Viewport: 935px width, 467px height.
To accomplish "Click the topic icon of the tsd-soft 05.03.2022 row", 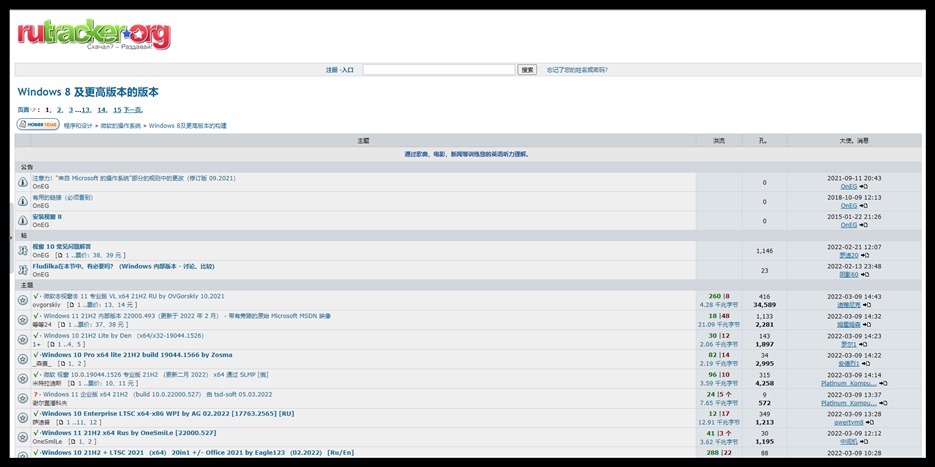I will point(23,398).
